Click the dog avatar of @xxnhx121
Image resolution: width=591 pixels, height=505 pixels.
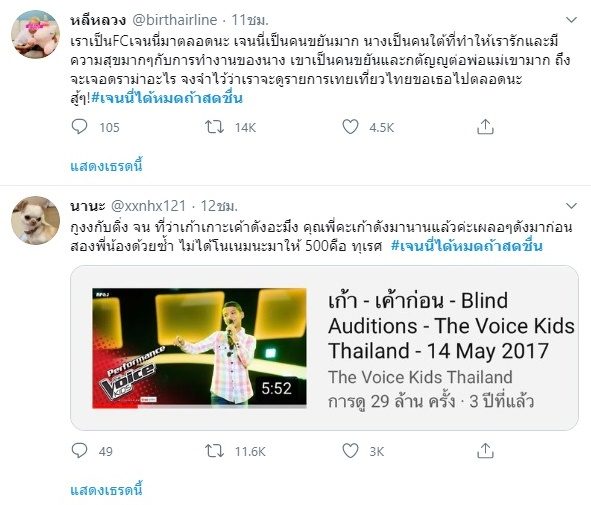point(35,220)
